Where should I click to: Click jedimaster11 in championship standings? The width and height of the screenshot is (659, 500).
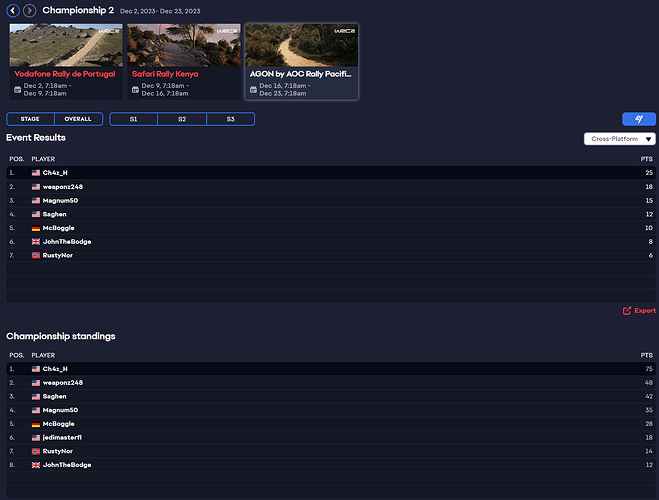click(x=62, y=437)
